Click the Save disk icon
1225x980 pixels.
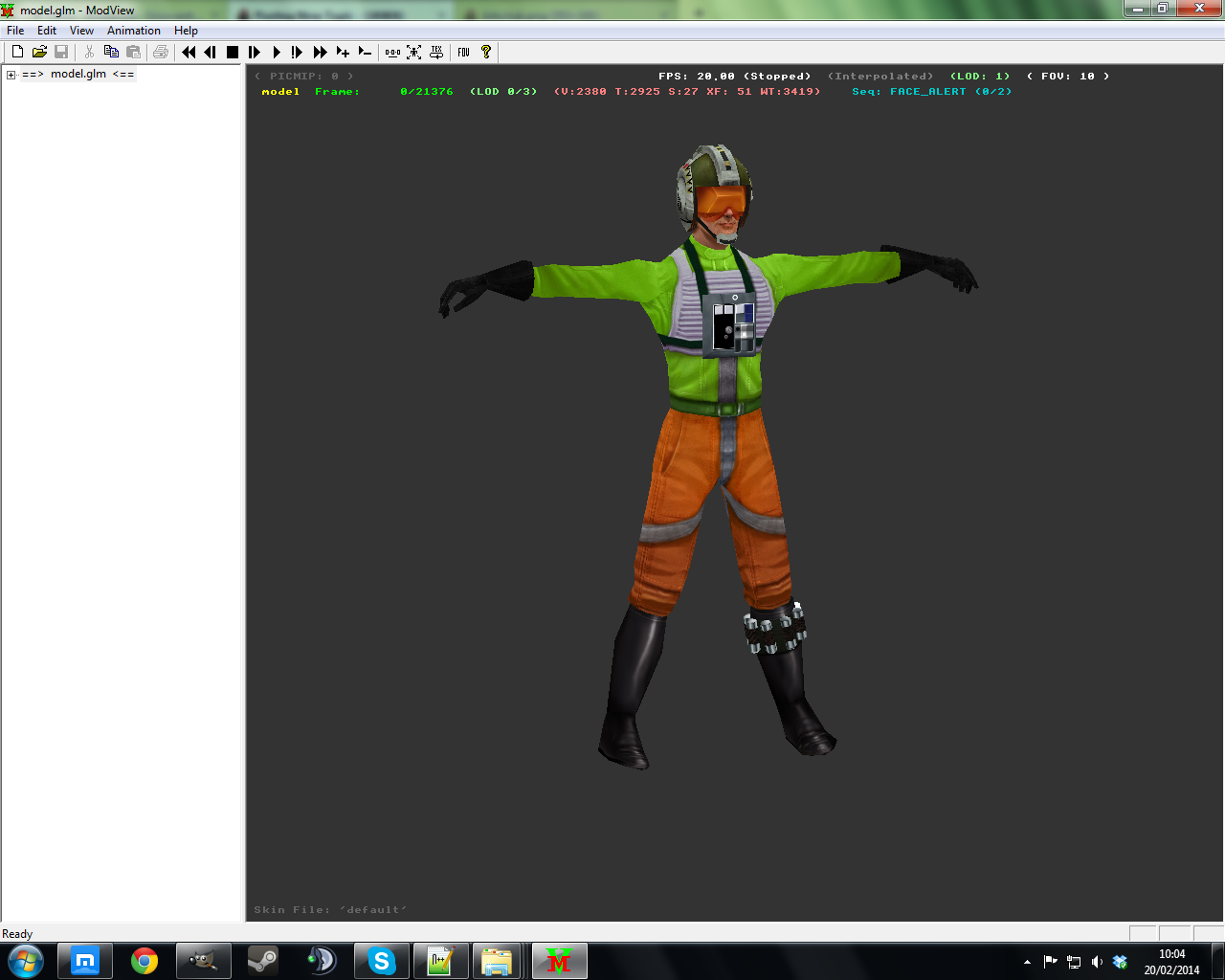(x=61, y=52)
